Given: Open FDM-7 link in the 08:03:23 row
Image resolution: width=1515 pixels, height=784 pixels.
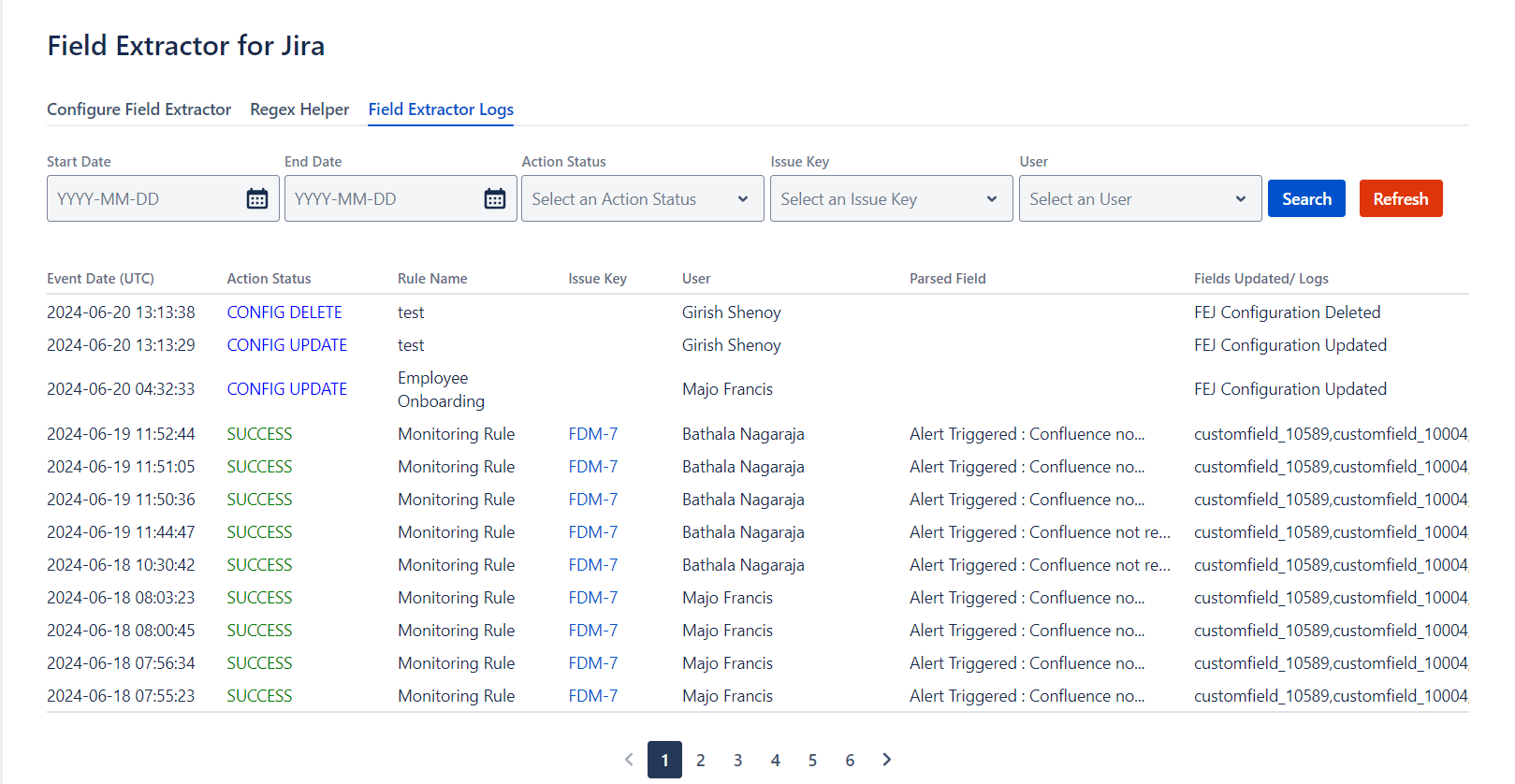Looking at the screenshot, I should [x=593, y=598].
